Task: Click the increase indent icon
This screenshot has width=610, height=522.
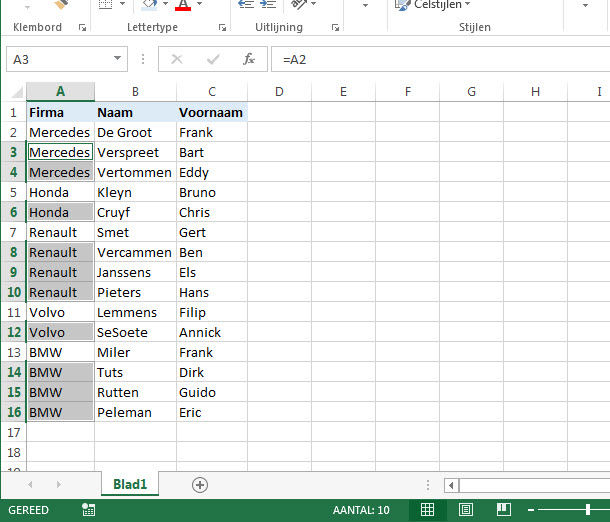Action: (268, 4)
